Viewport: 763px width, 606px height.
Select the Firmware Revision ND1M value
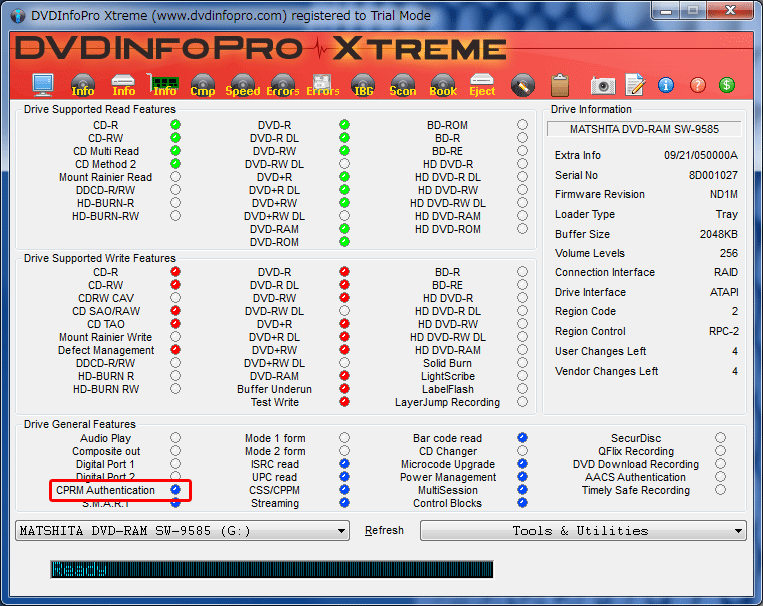click(724, 195)
